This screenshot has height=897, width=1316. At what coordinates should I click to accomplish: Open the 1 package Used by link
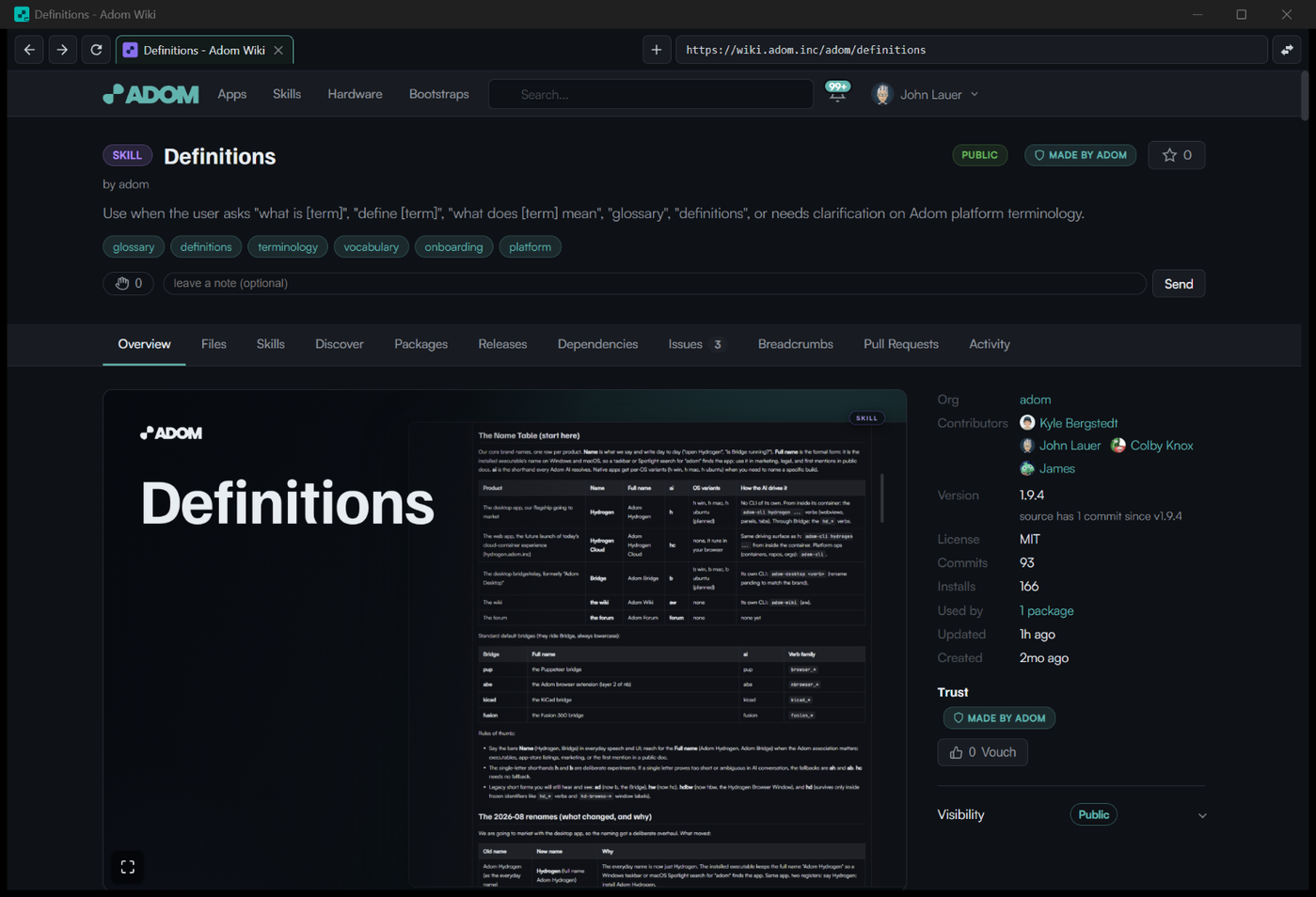(1047, 611)
